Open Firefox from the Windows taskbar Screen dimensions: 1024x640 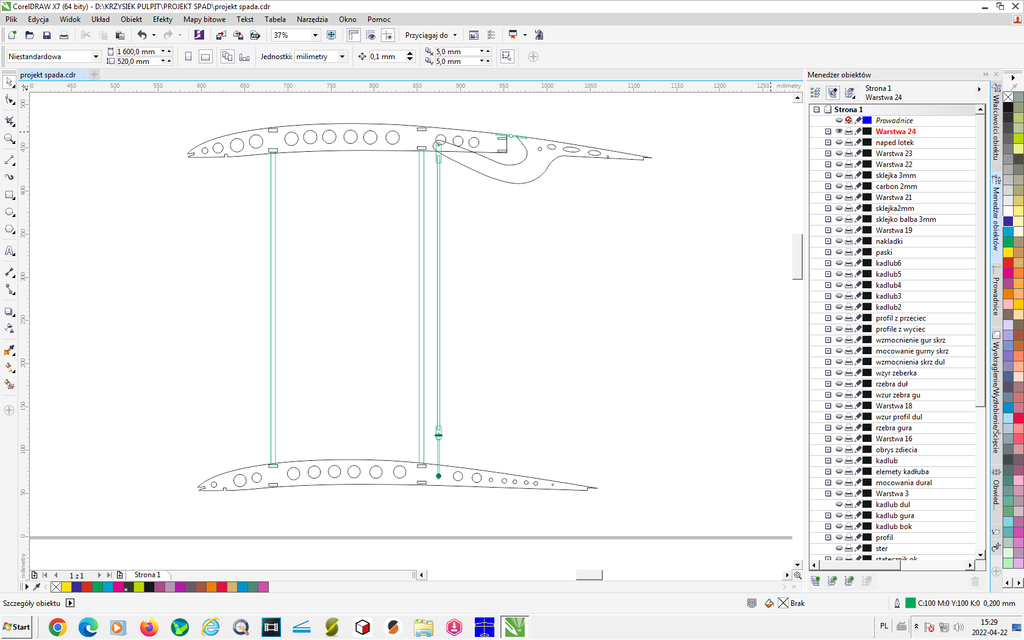pyautogui.click(x=149, y=627)
